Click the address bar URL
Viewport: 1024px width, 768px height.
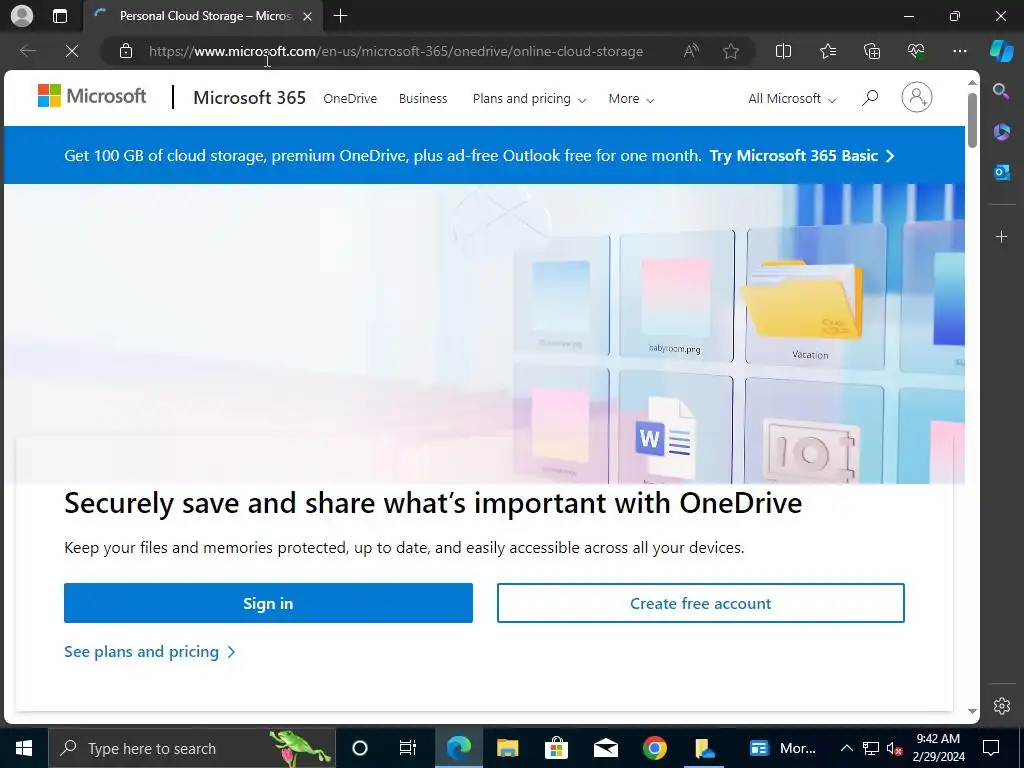396,51
